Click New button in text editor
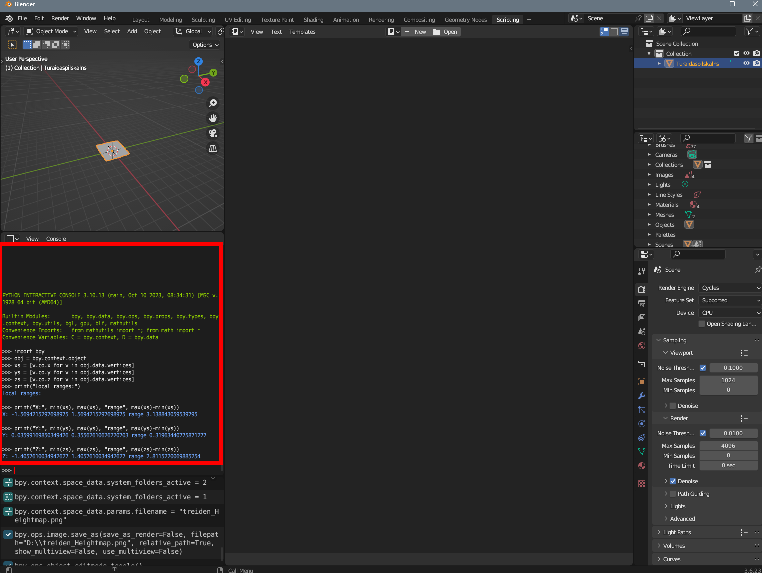 pos(417,32)
